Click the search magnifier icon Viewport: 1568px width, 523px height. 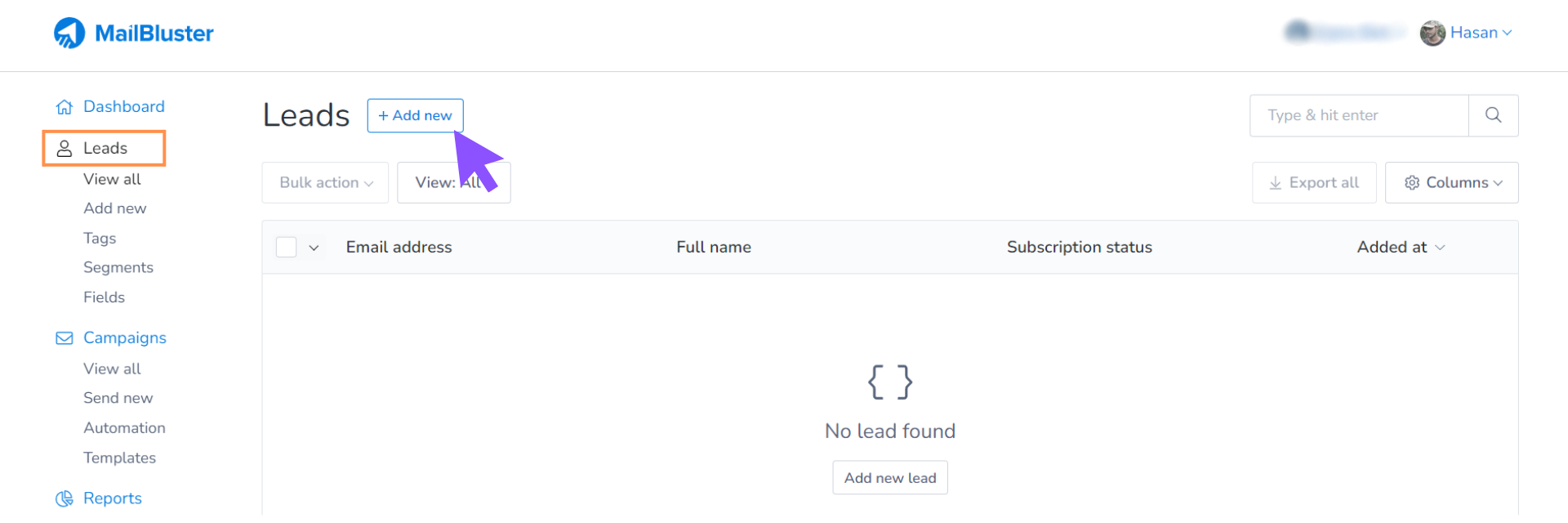(1493, 115)
